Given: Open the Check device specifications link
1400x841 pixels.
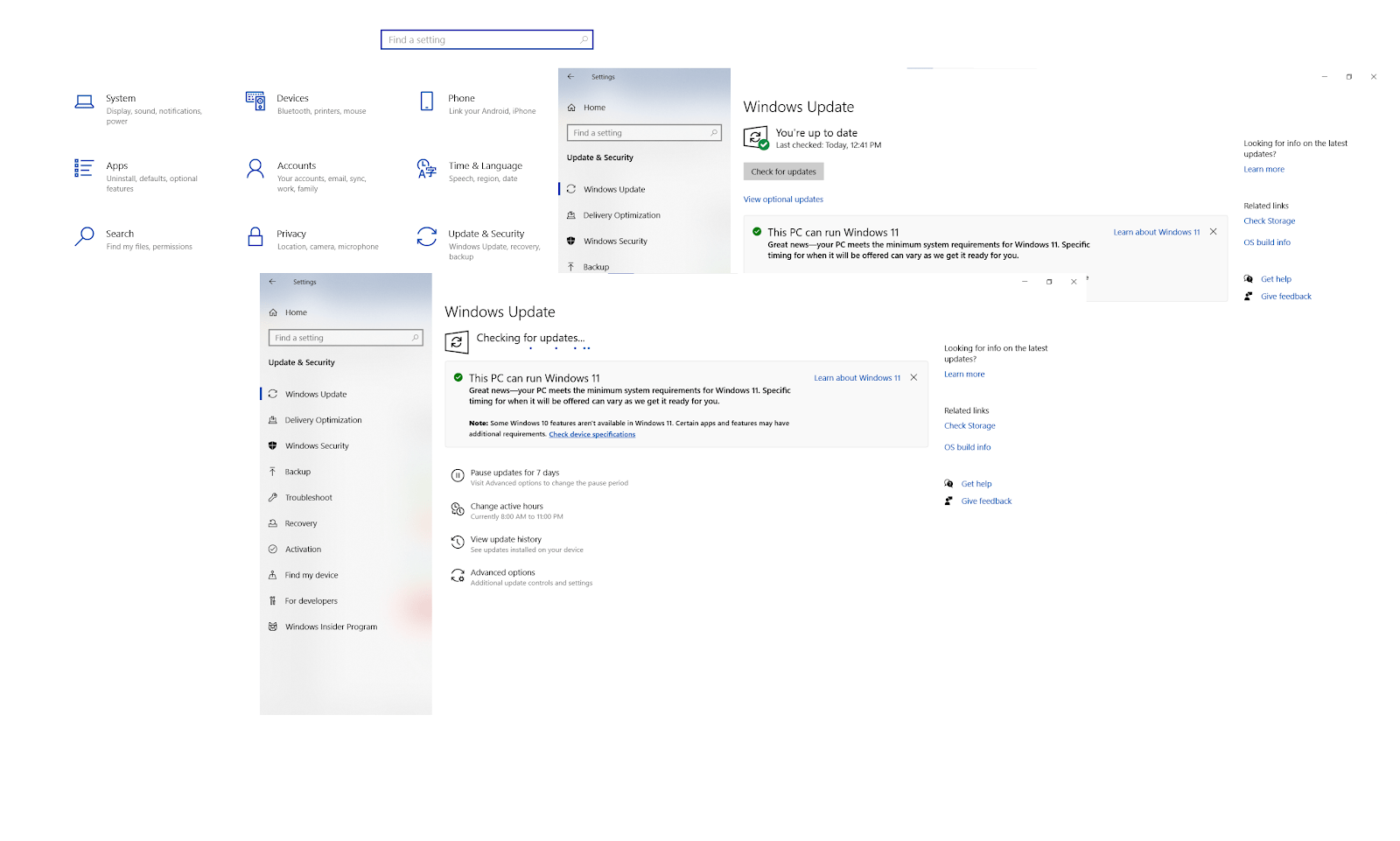Looking at the screenshot, I should (x=592, y=434).
